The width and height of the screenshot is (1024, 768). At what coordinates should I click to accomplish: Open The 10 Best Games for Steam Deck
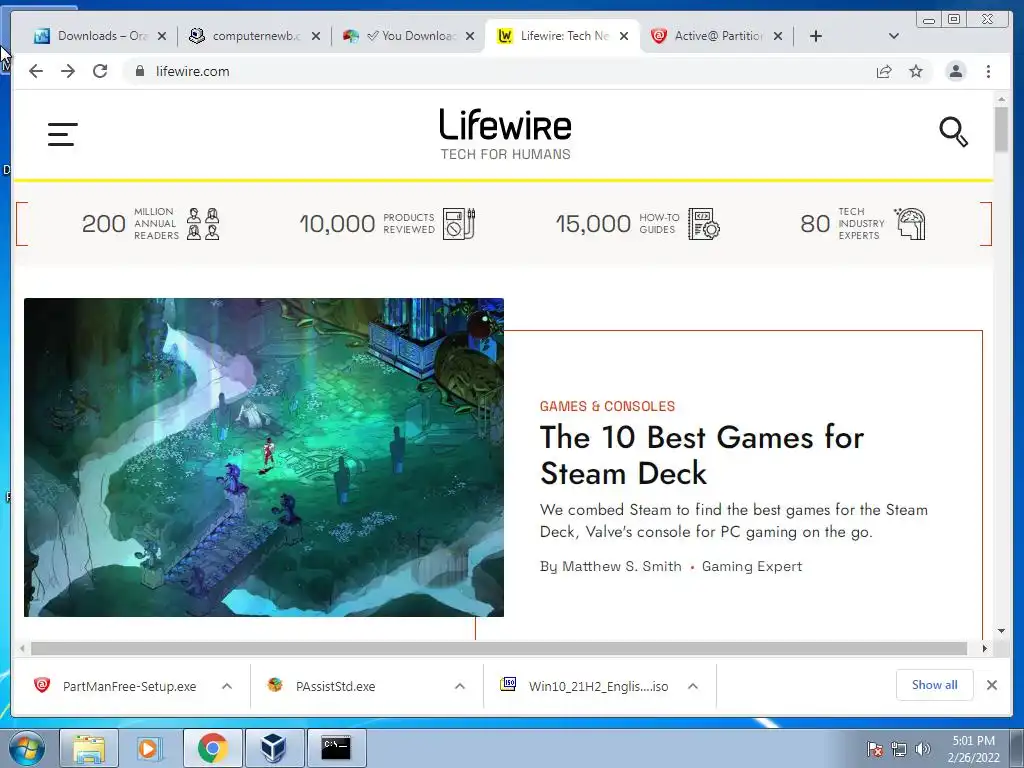[701, 455]
